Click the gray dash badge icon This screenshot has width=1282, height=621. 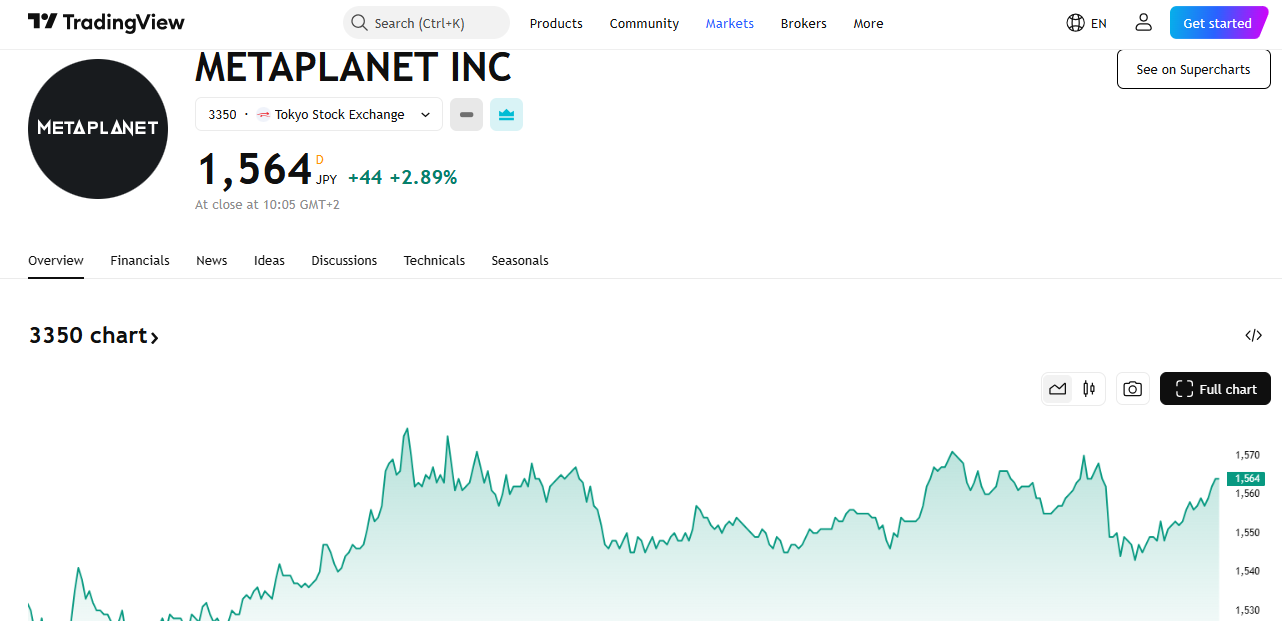pos(466,115)
